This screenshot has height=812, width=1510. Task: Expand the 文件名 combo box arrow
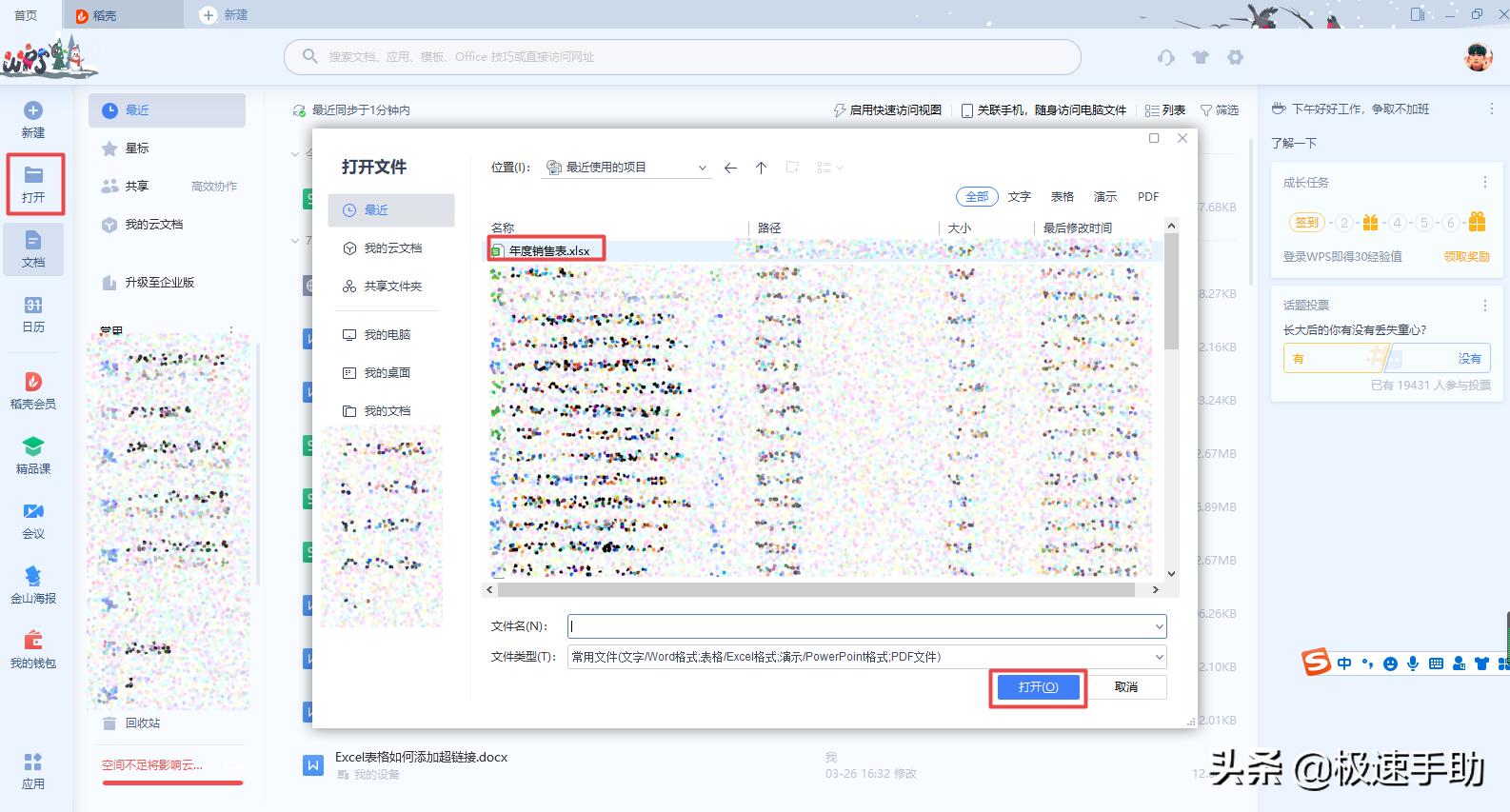pos(1159,626)
